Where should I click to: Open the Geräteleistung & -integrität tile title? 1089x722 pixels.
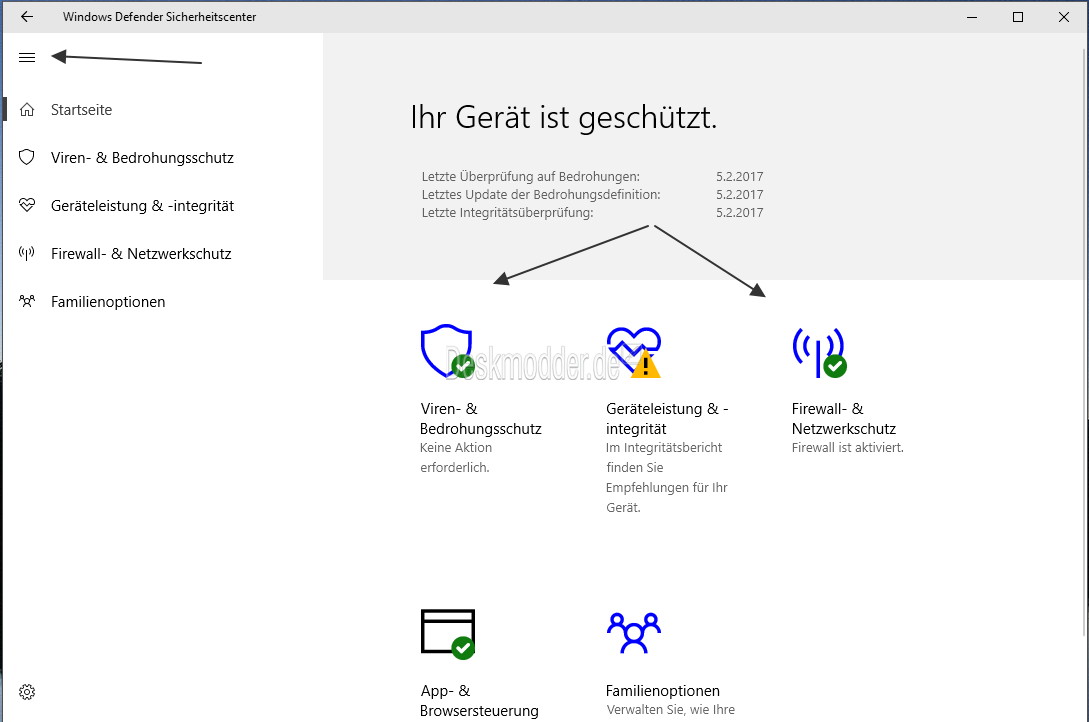[x=667, y=419]
